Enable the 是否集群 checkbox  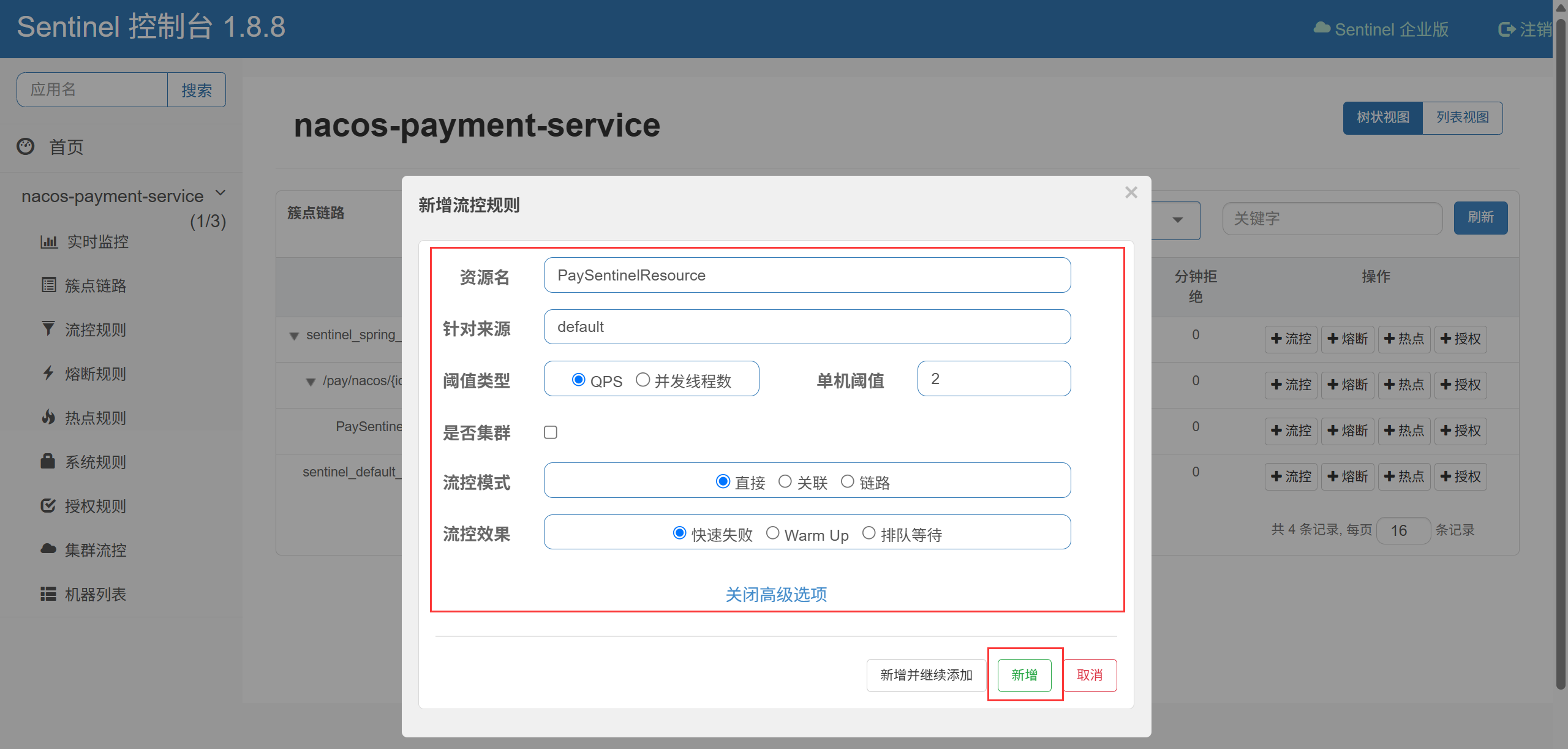551,432
